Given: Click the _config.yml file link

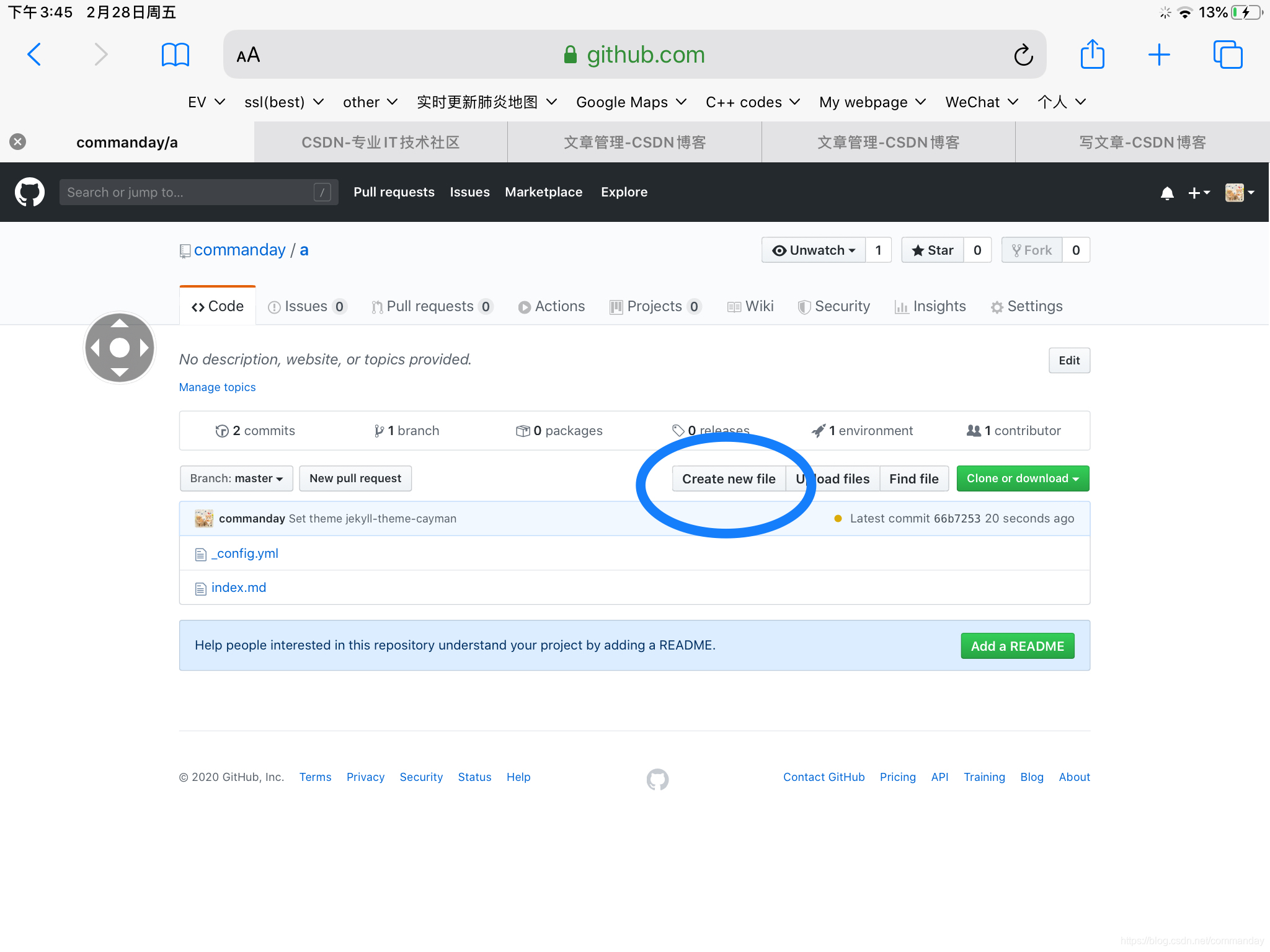Looking at the screenshot, I should (245, 553).
